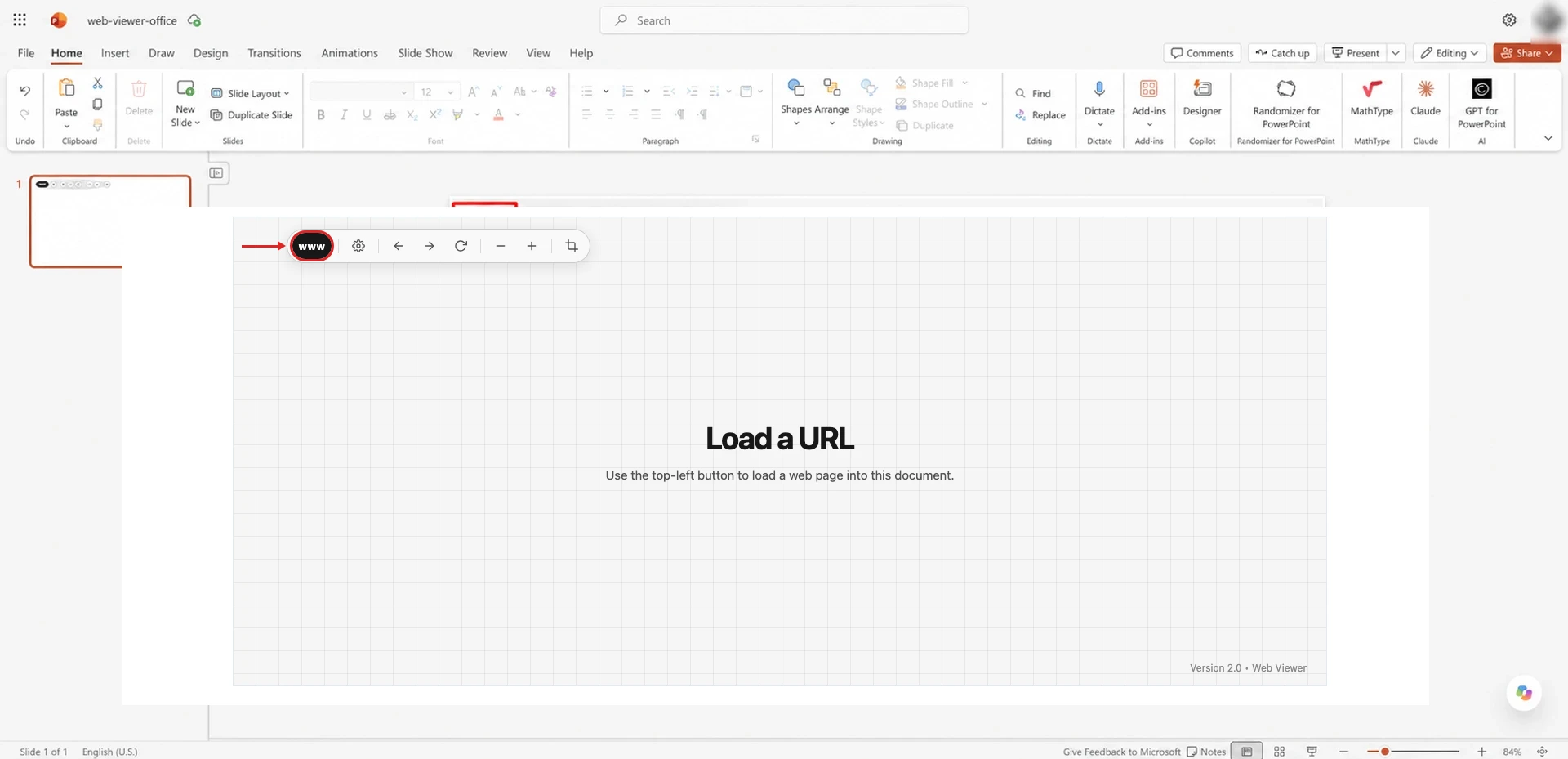Expand the Present options arrow
Viewport: 1568px width, 759px height.
[x=1396, y=53]
